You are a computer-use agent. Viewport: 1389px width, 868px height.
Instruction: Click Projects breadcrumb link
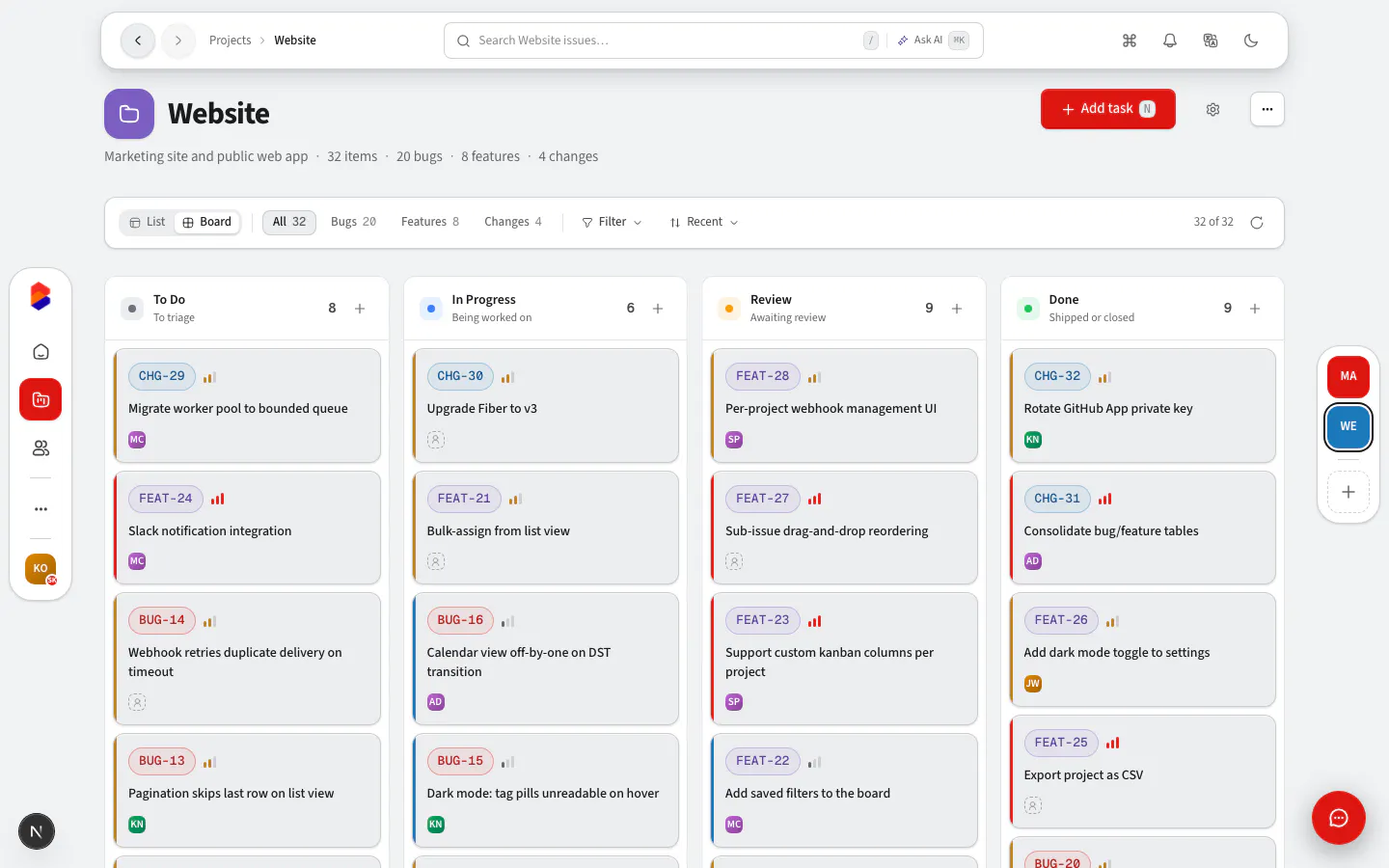230,41
